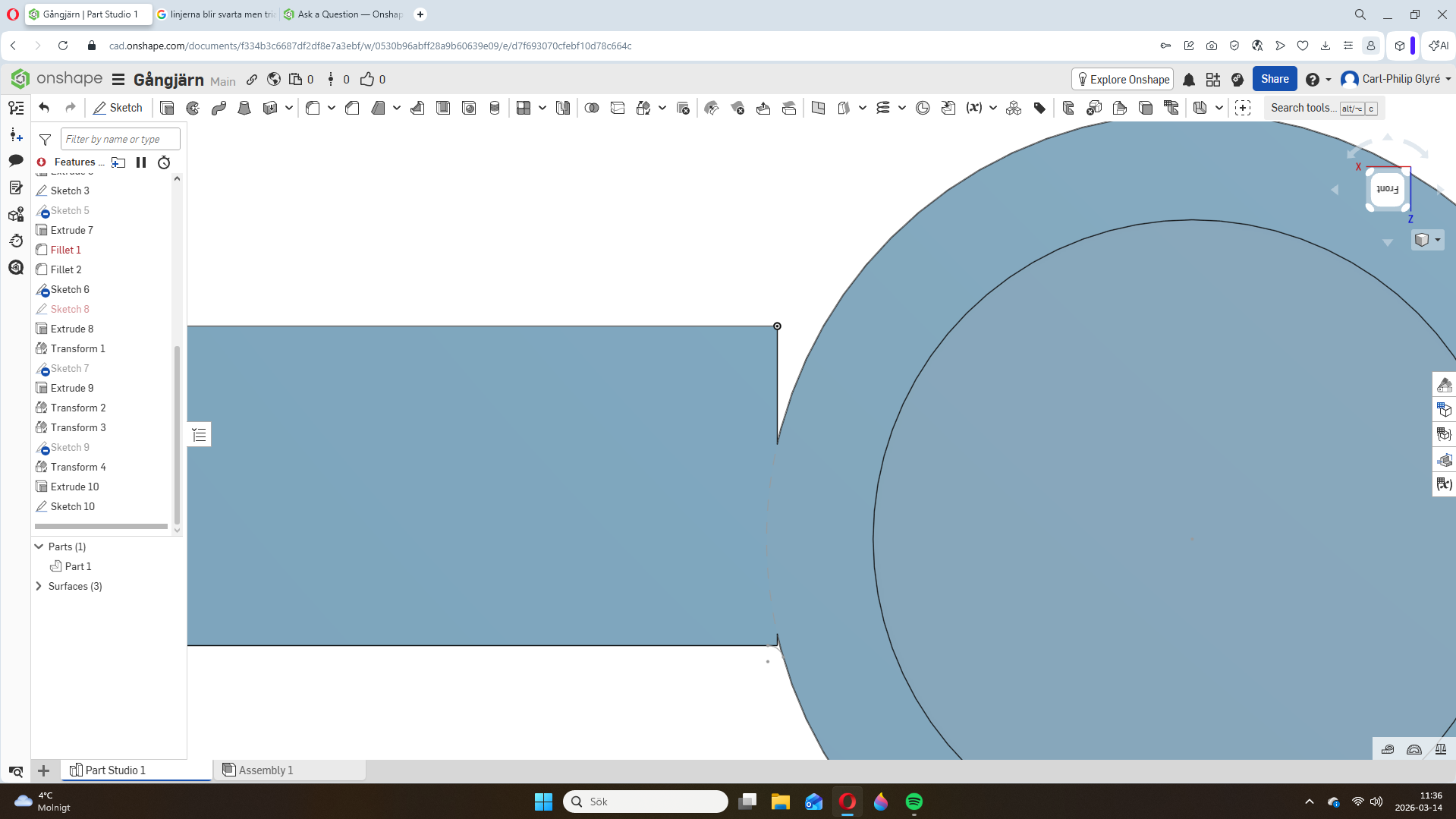Screen dimensions: 1456x819
Task: Toggle the floating feature list button in canvas
Action: tap(199, 435)
